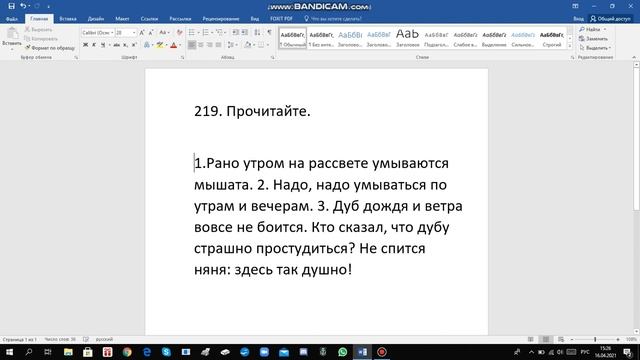Toggle bold (Ж) formatting

(85, 45)
